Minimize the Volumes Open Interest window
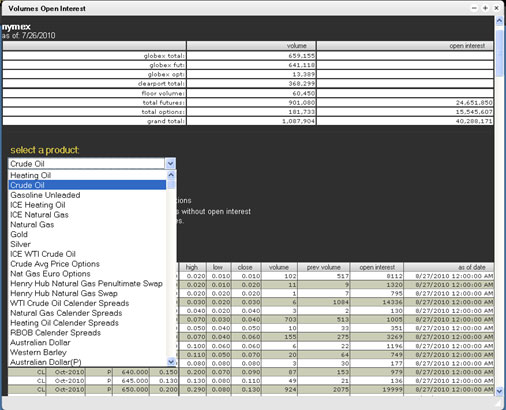506x410 pixels. pos(474,8)
